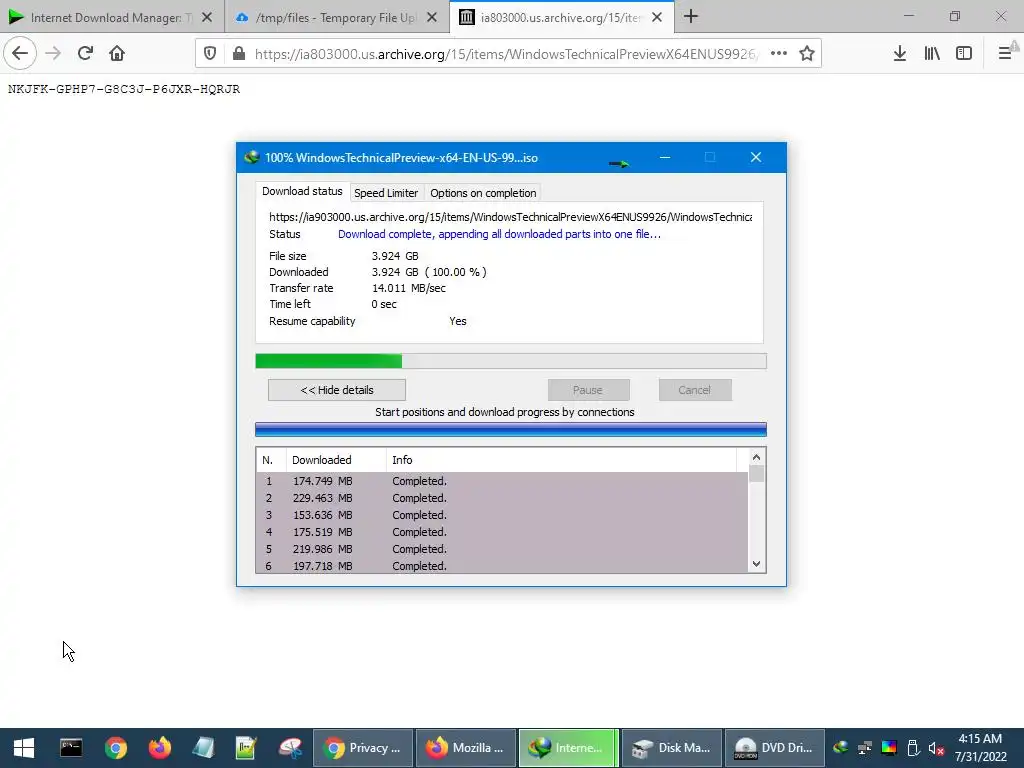Open the Download status tab

click(302, 191)
